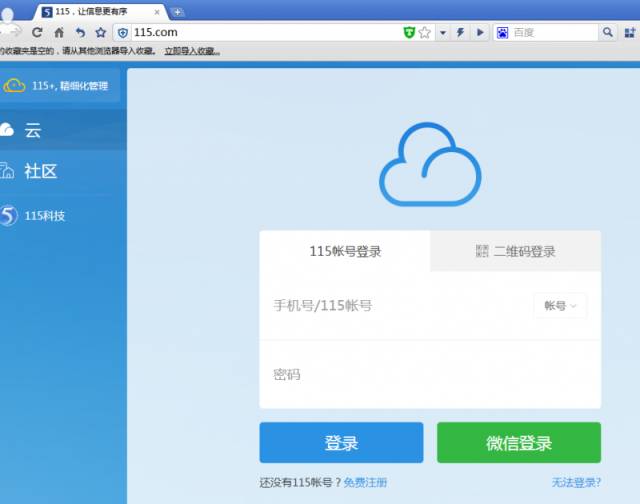Click the shield security icon beside address
Image resolution: width=640 pixels, height=504 pixels.
click(x=123, y=33)
